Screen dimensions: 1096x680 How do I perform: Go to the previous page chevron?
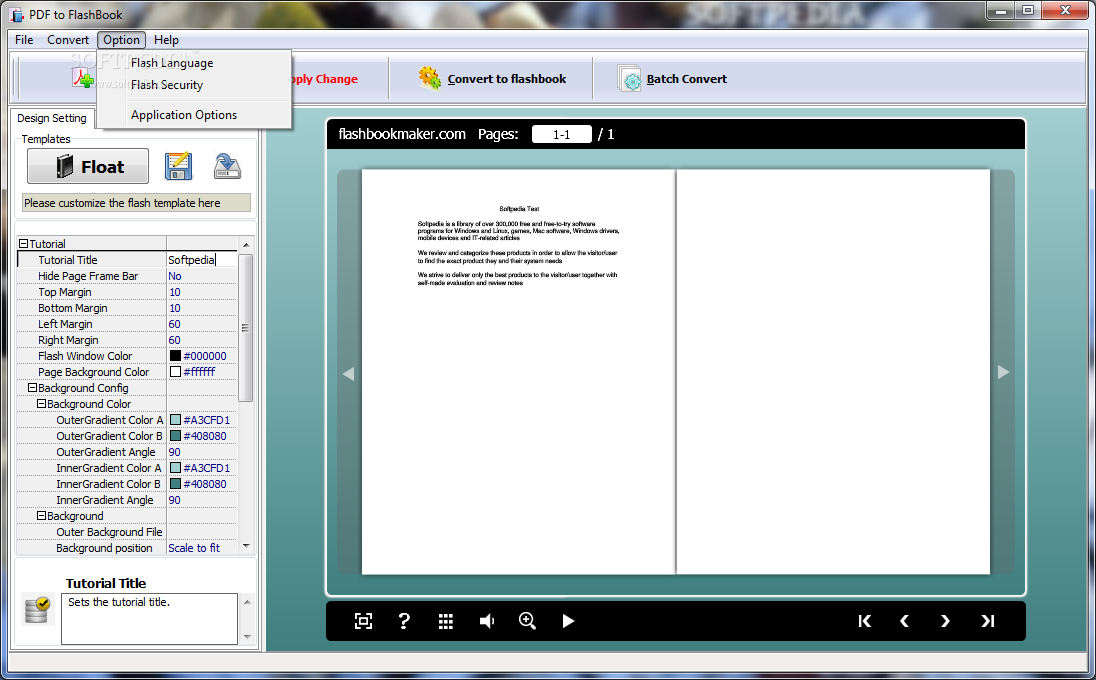tap(904, 621)
